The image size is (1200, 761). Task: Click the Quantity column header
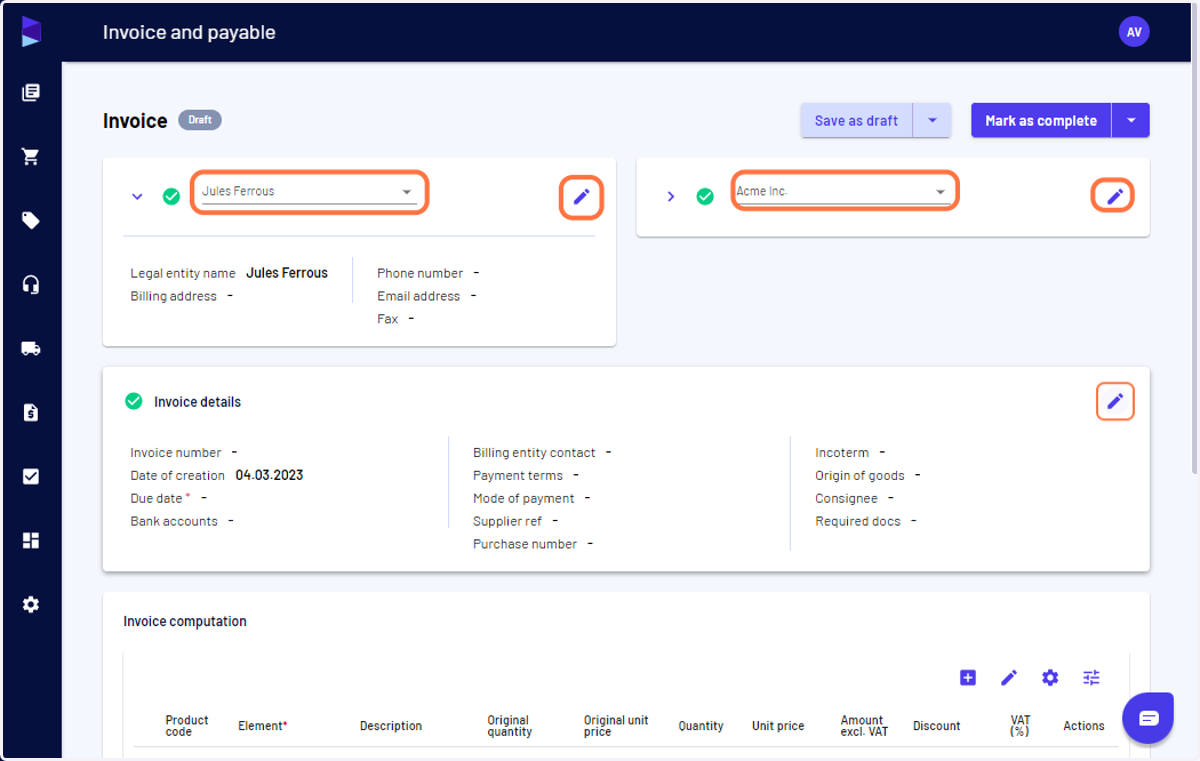pyautogui.click(x=701, y=726)
